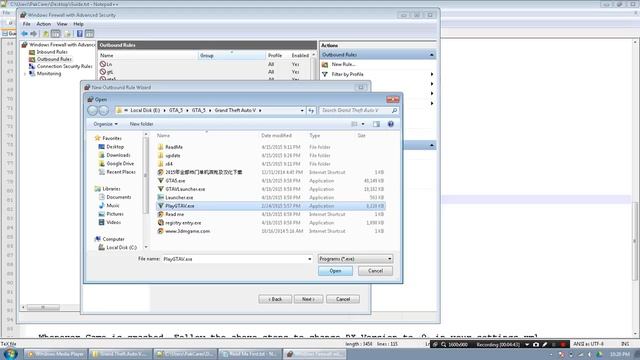Switch to Windows Media Player taskbar item

[56, 354]
